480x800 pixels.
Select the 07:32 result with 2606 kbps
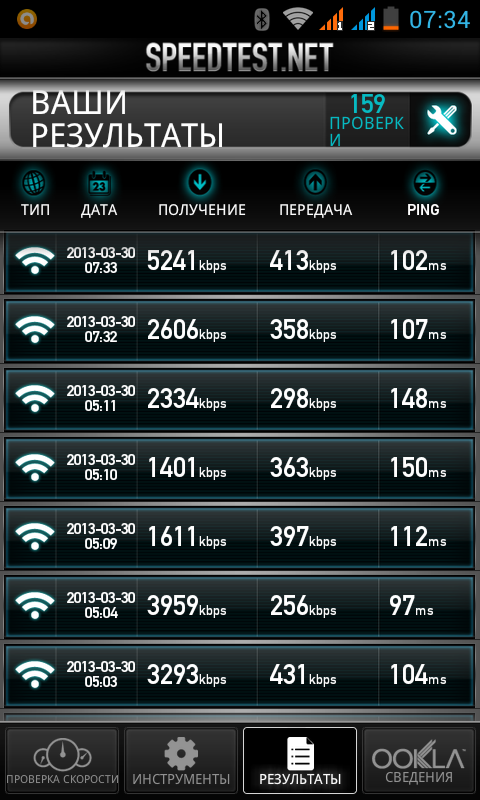pos(240,331)
